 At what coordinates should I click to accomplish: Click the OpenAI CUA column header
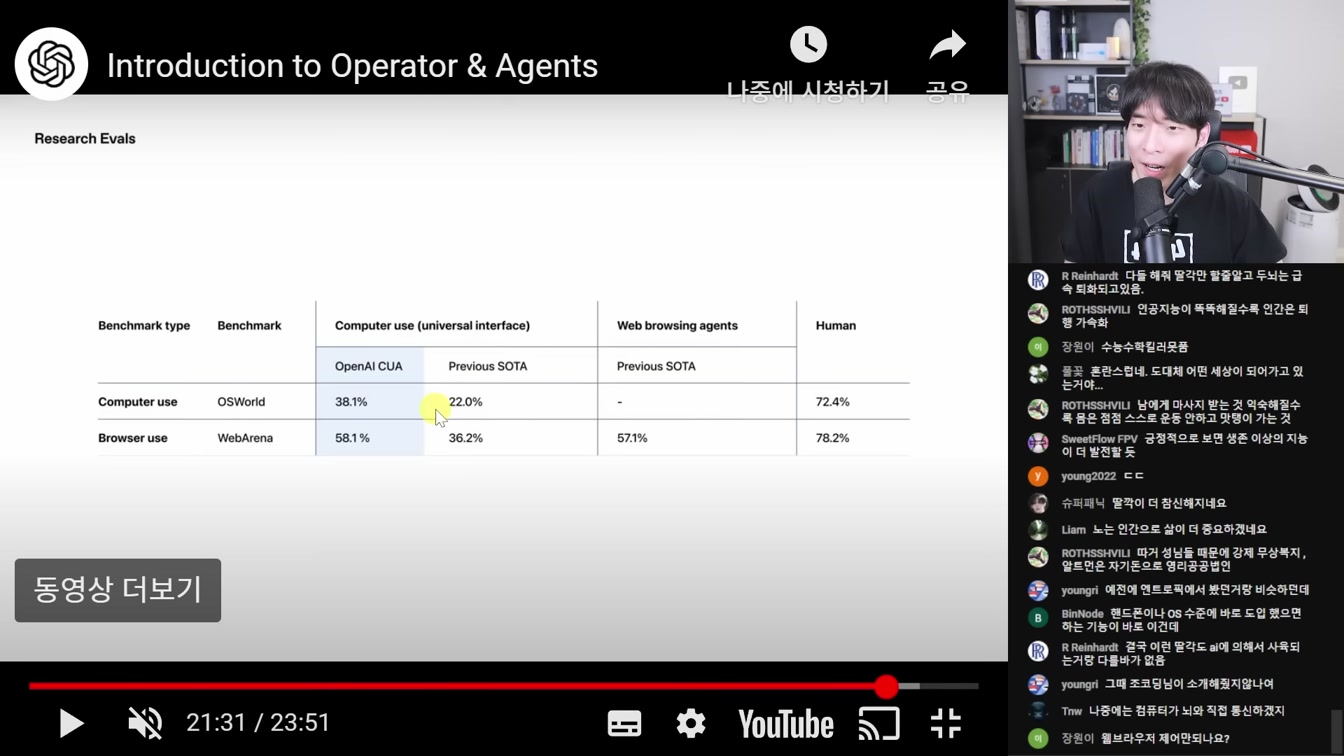[x=369, y=366]
